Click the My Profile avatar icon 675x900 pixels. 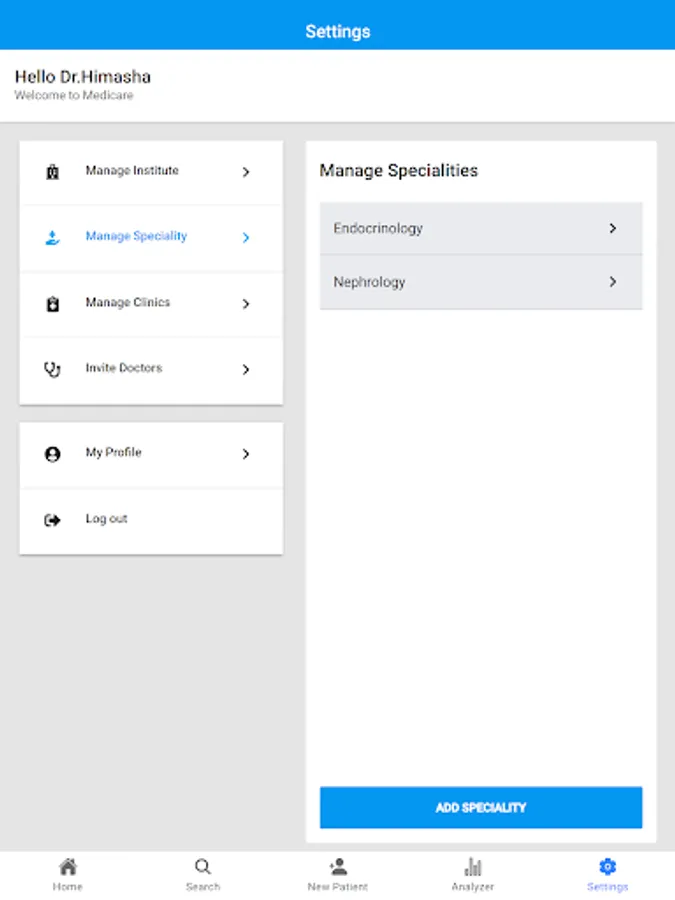pos(53,454)
